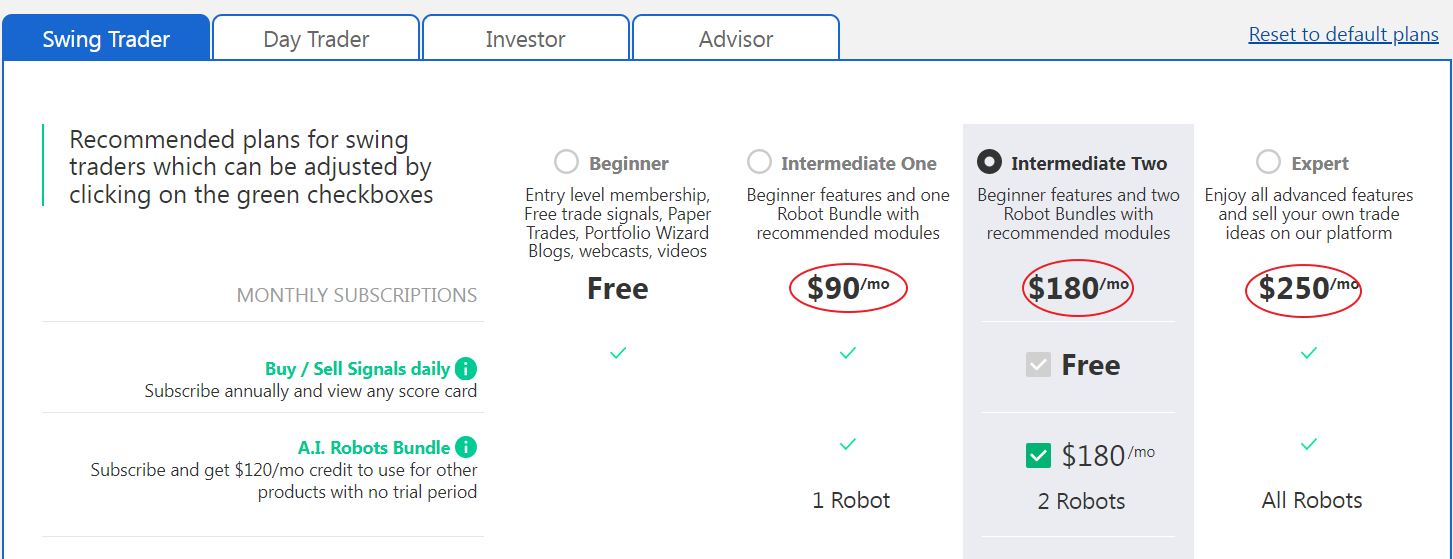
Task: Click Expert column's Buy/Sell Signals checkmark
Action: [1309, 353]
